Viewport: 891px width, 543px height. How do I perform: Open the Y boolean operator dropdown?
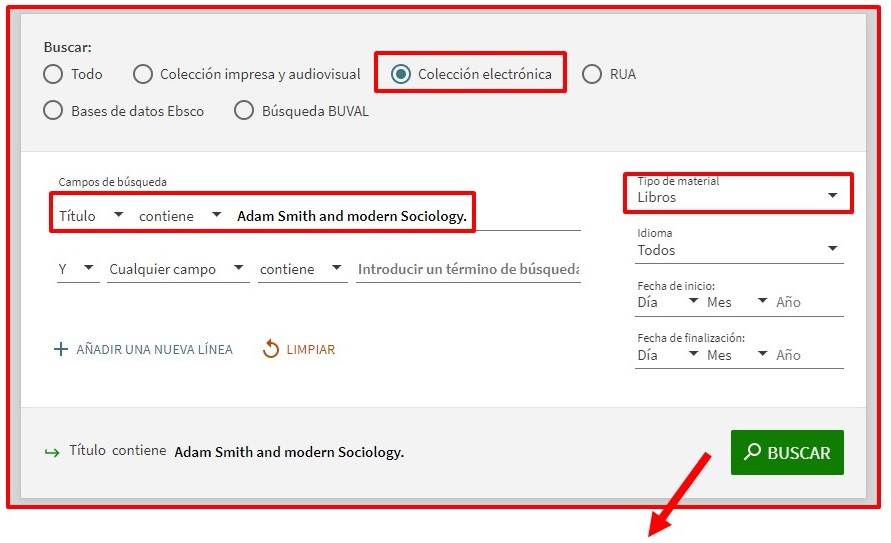tap(77, 269)
